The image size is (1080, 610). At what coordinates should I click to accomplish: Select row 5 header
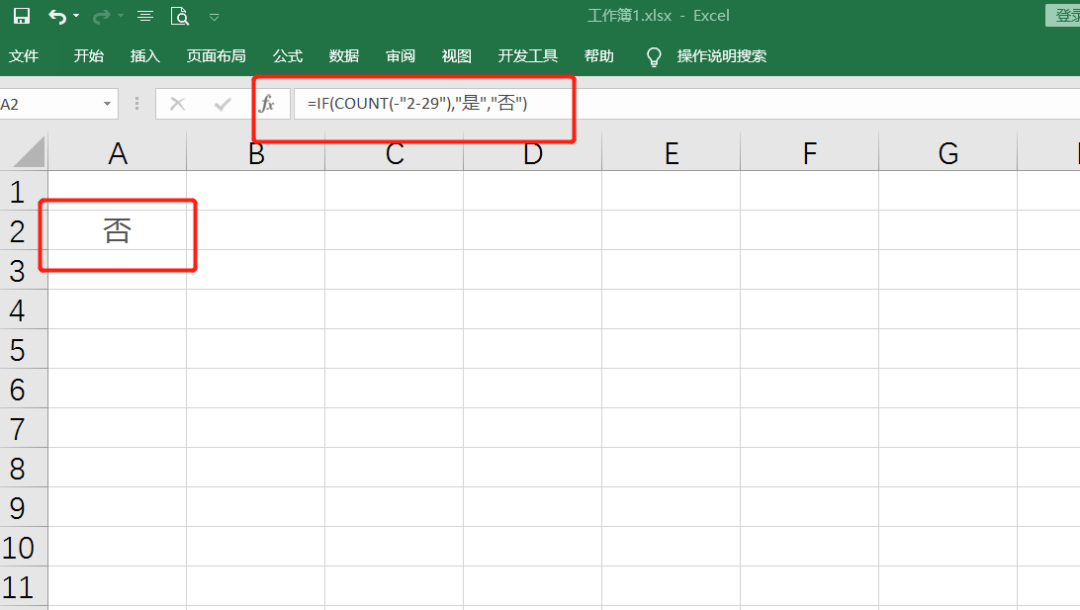point(23,349)
